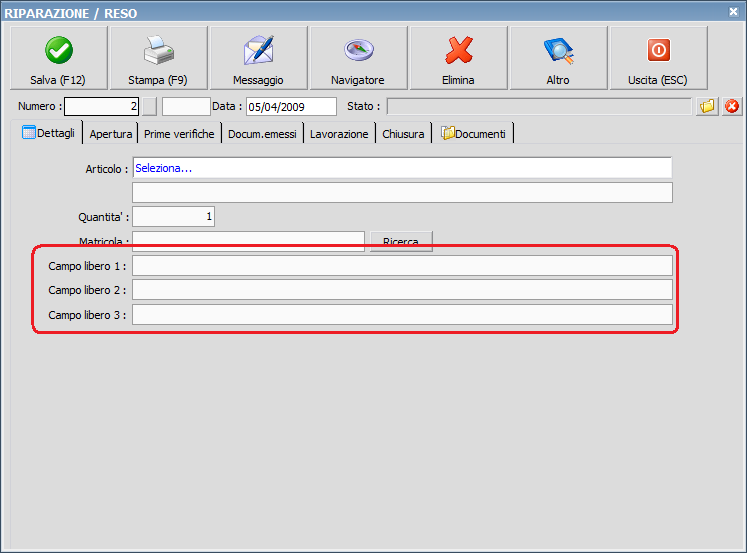Focus the Numero input field
Screen dimensions: 747x553
point(101,106)
